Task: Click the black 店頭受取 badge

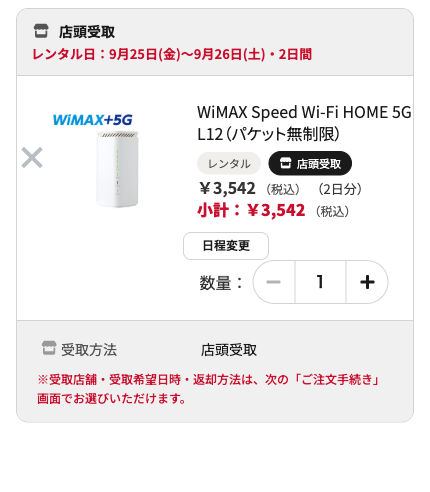Action: click(x=310, y=163)
